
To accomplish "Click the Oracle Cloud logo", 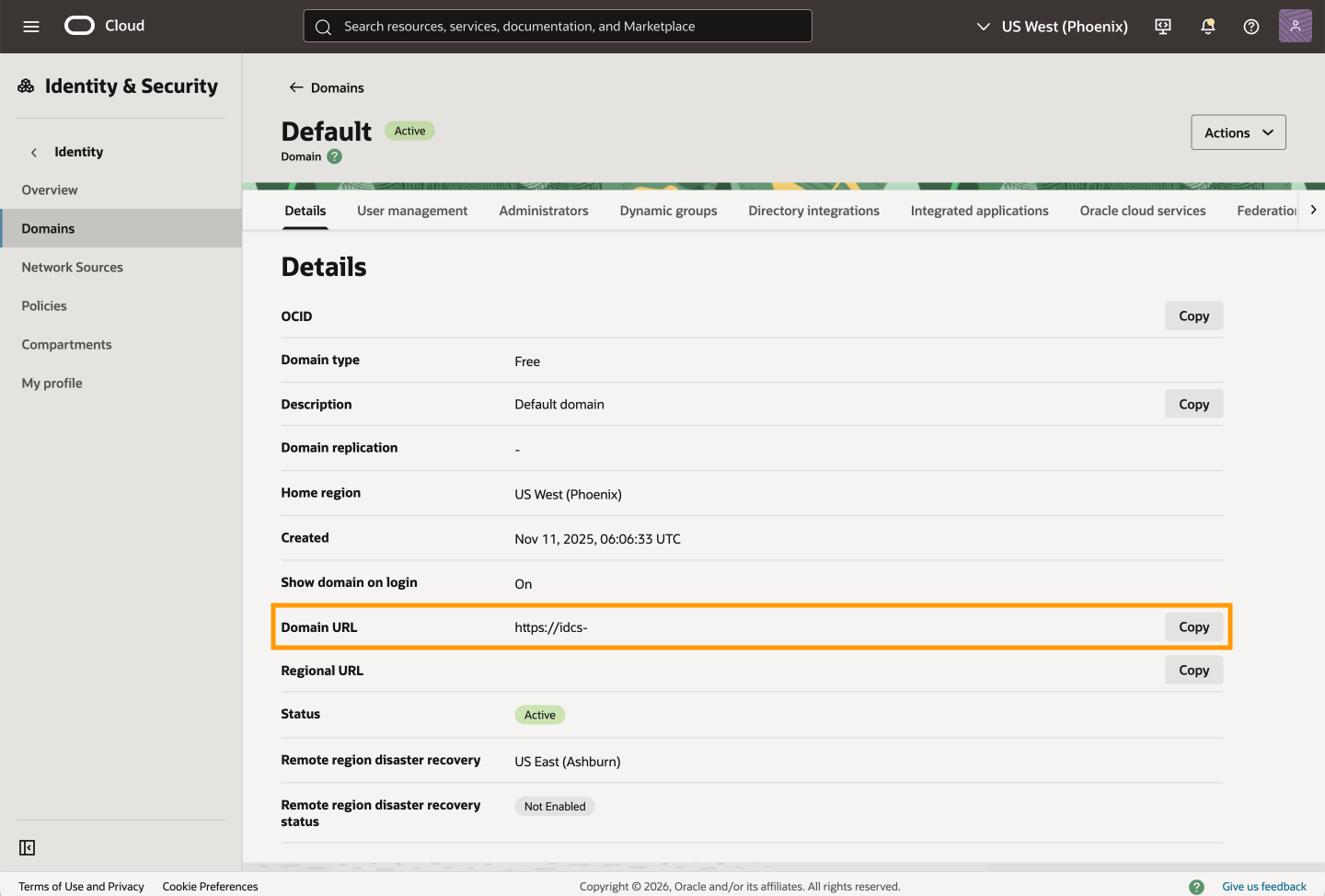I will click(x=104, y=26).
